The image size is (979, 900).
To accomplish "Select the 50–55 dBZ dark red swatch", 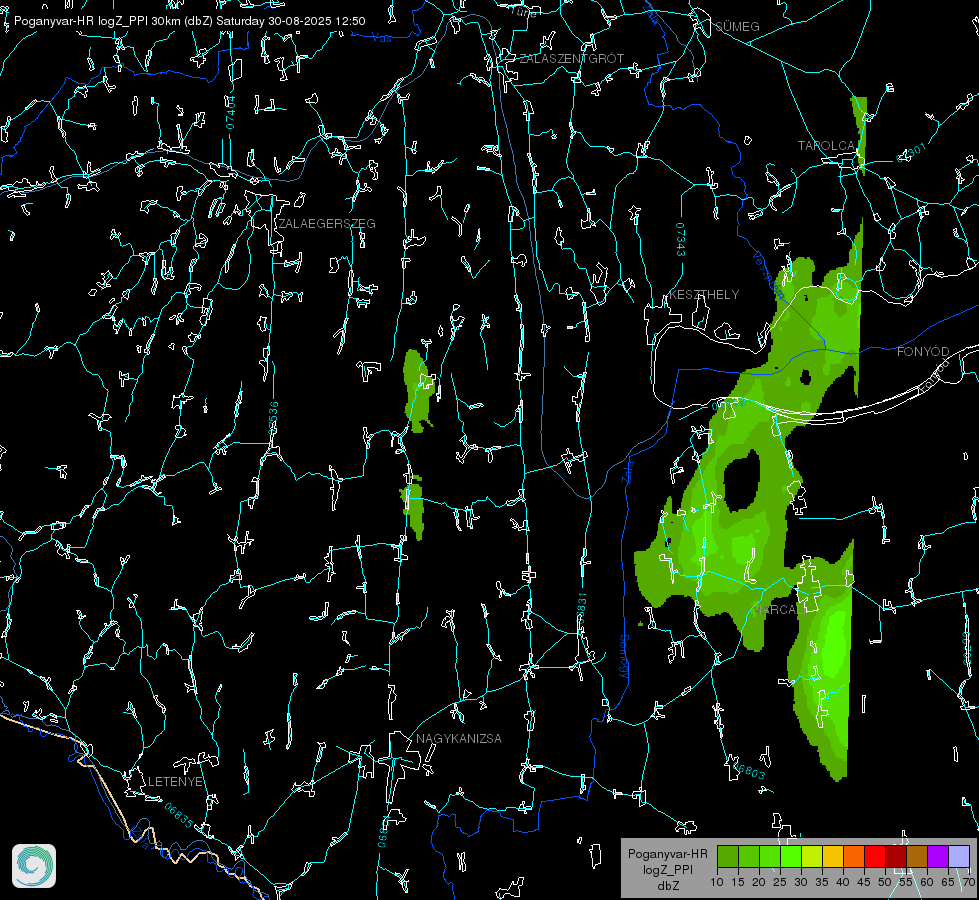I will (x=896, y=856).
